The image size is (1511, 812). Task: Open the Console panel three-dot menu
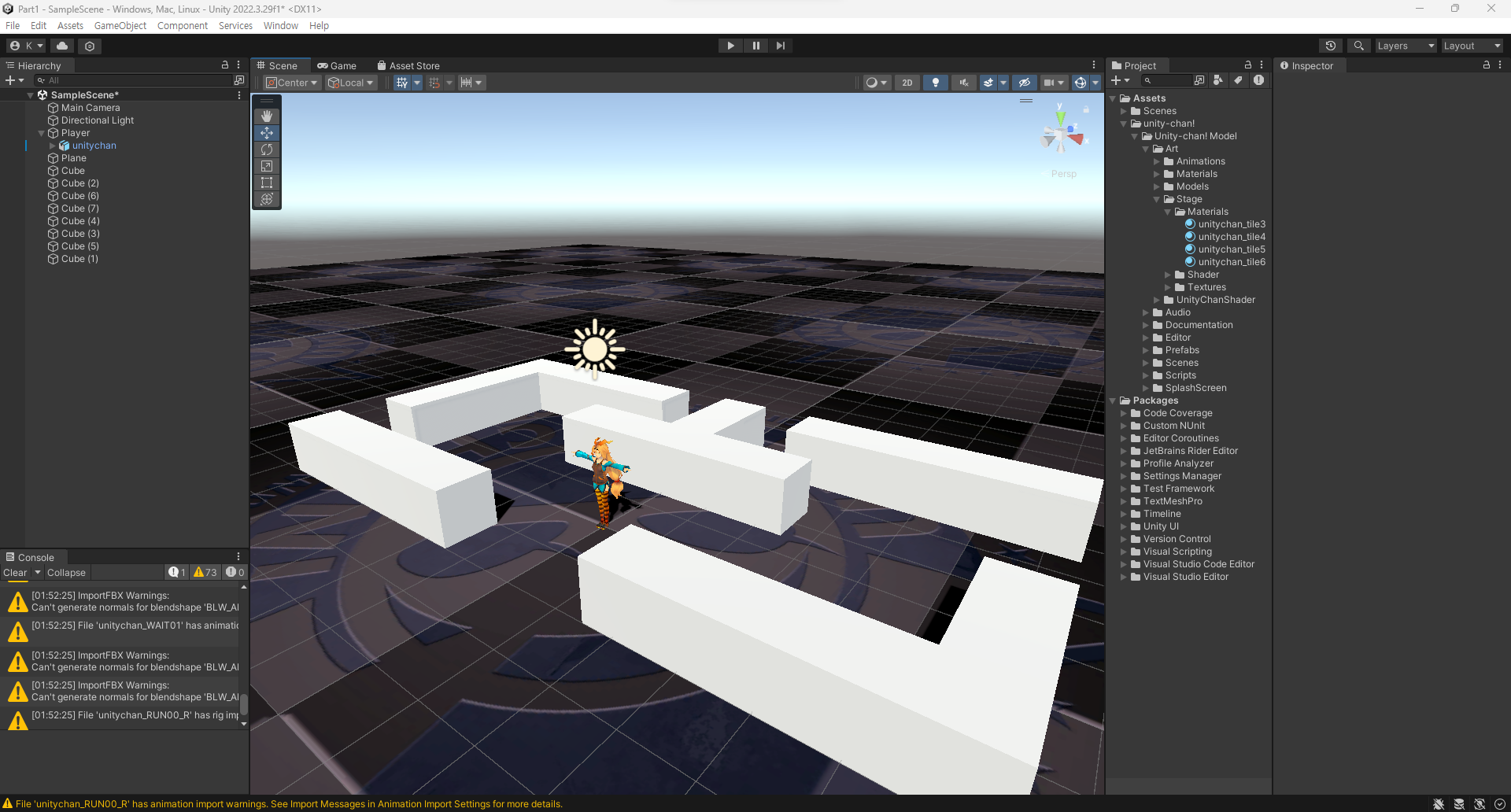238,557
